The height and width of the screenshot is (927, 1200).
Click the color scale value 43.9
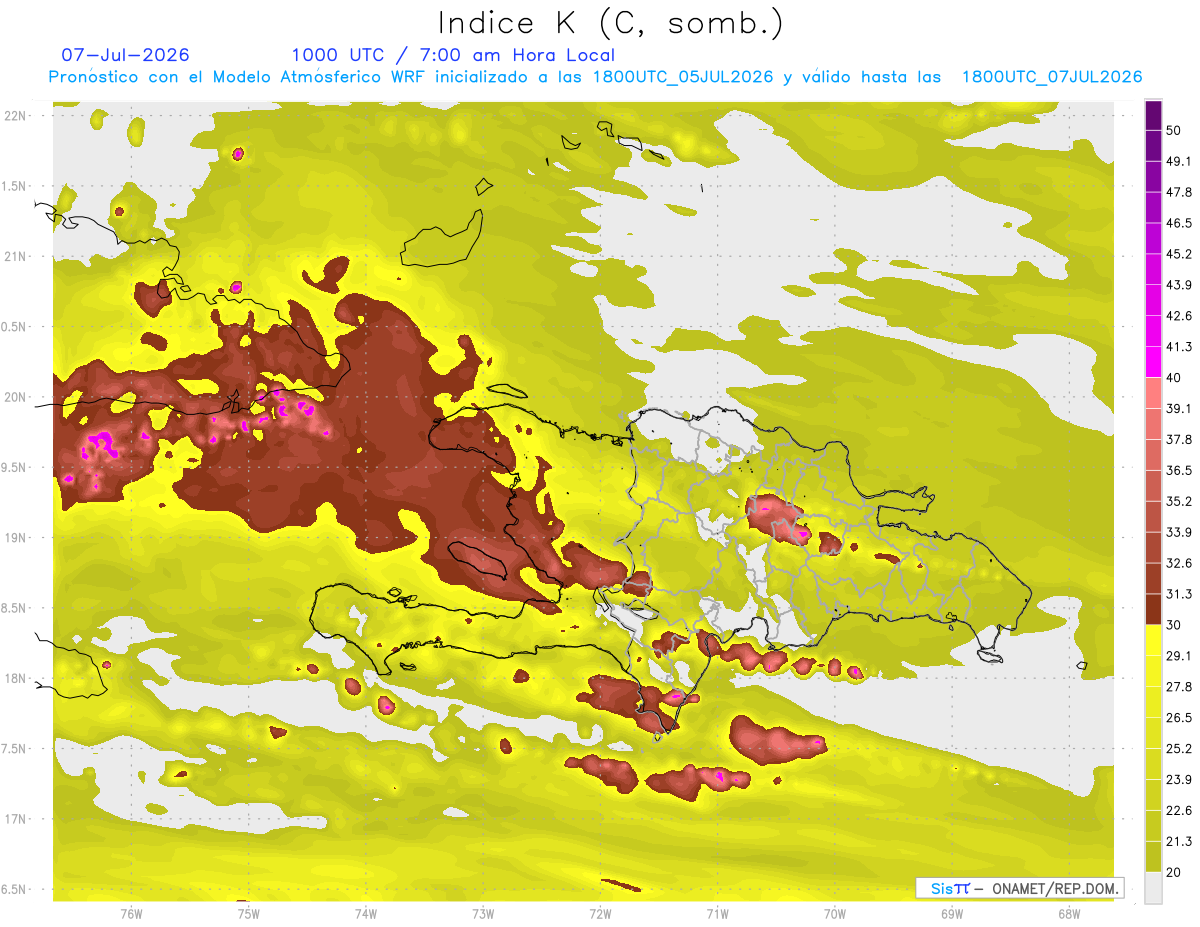pos(1179,285)
